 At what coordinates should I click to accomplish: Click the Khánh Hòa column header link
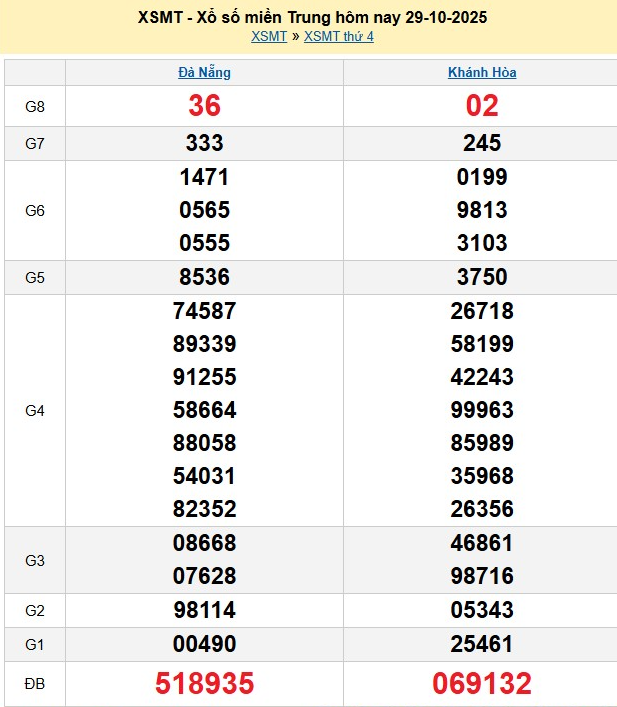[x=482, y=72]
